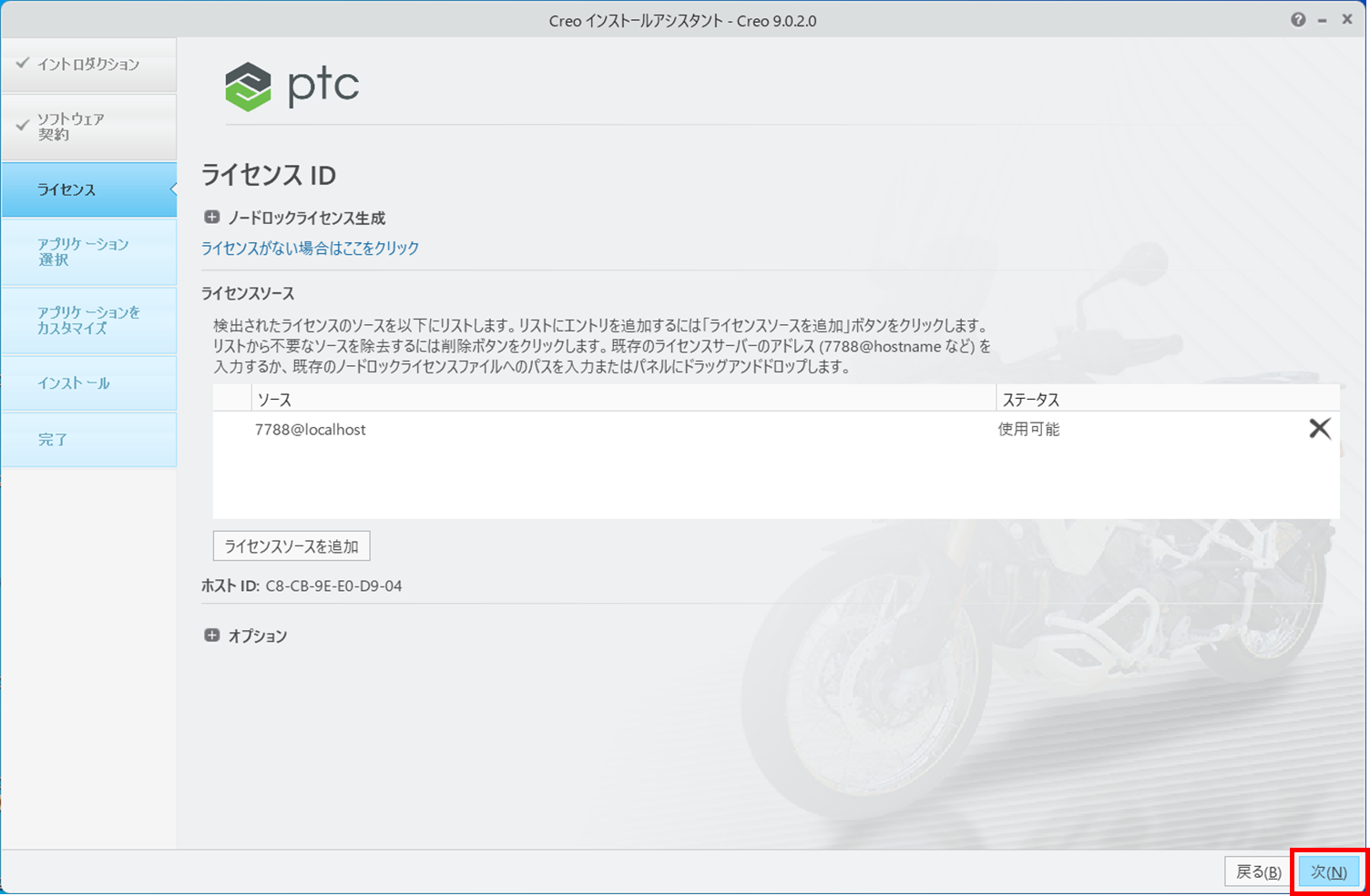Click the help question mark icon

point(1298,20)
